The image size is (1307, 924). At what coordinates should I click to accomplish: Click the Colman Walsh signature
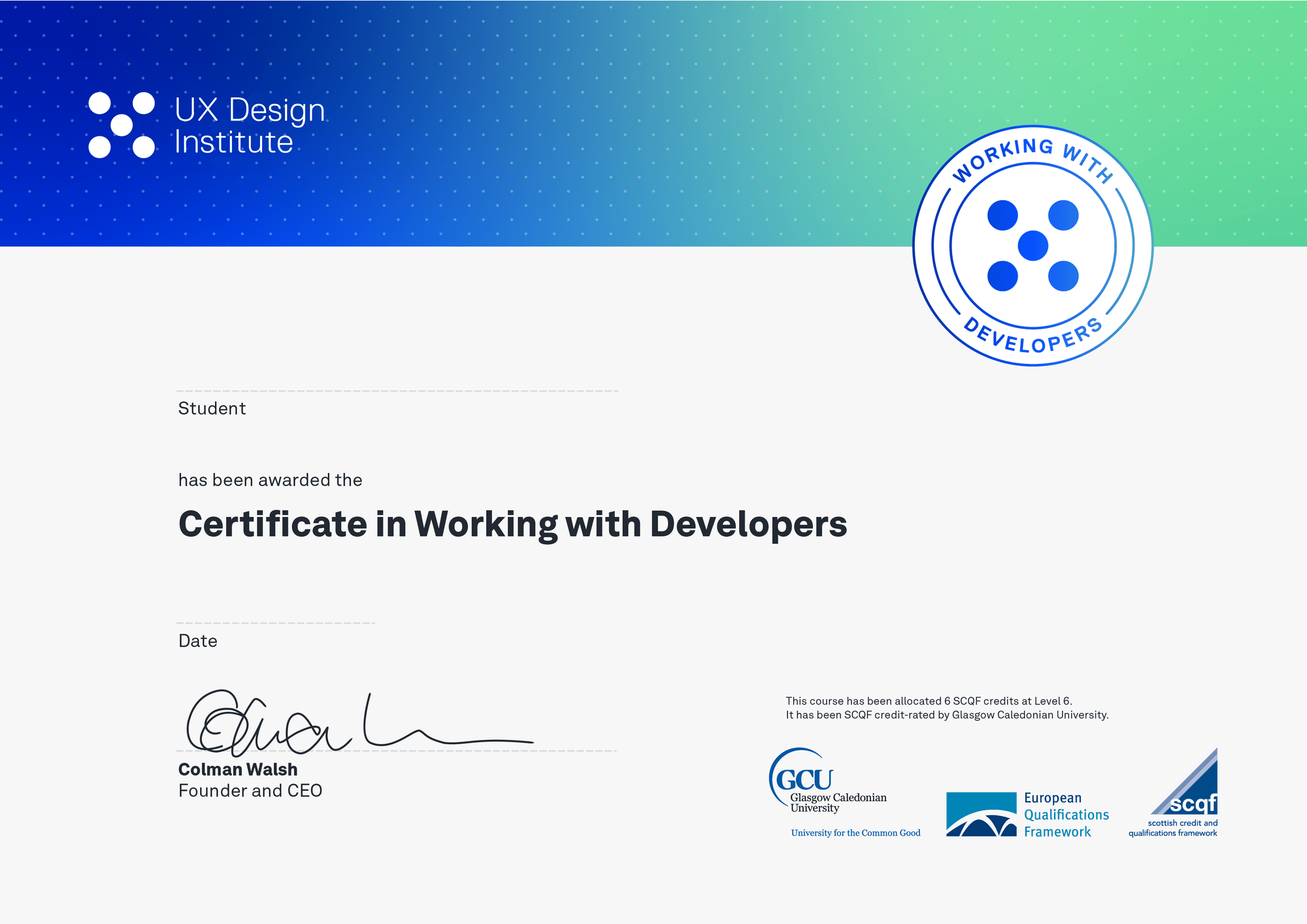[x=359, y=724]
